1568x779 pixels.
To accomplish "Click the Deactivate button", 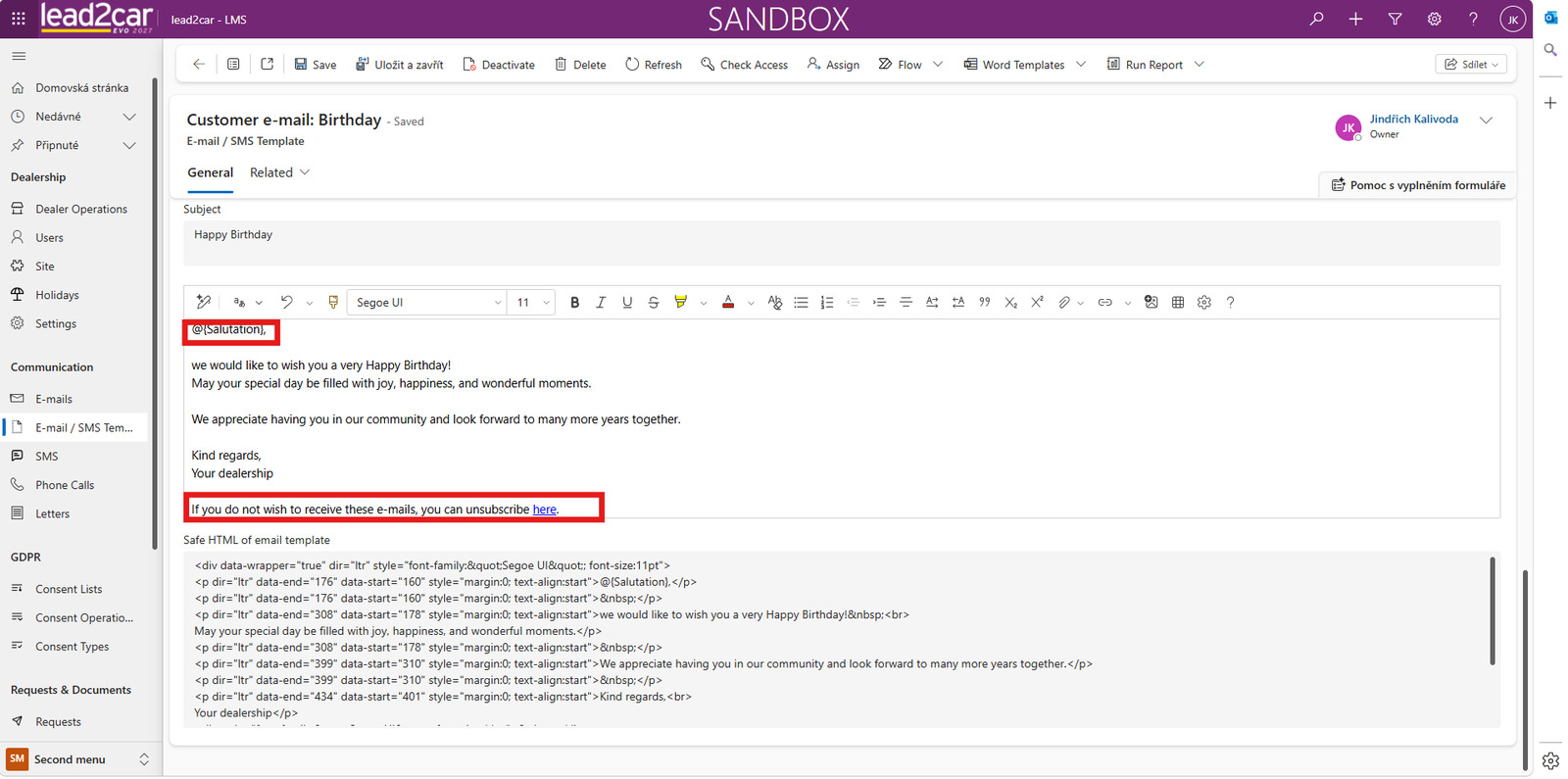I will point(499,64).
